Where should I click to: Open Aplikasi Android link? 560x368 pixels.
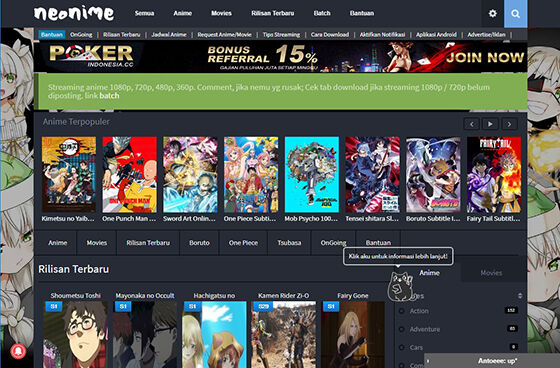tap(436, 35)
